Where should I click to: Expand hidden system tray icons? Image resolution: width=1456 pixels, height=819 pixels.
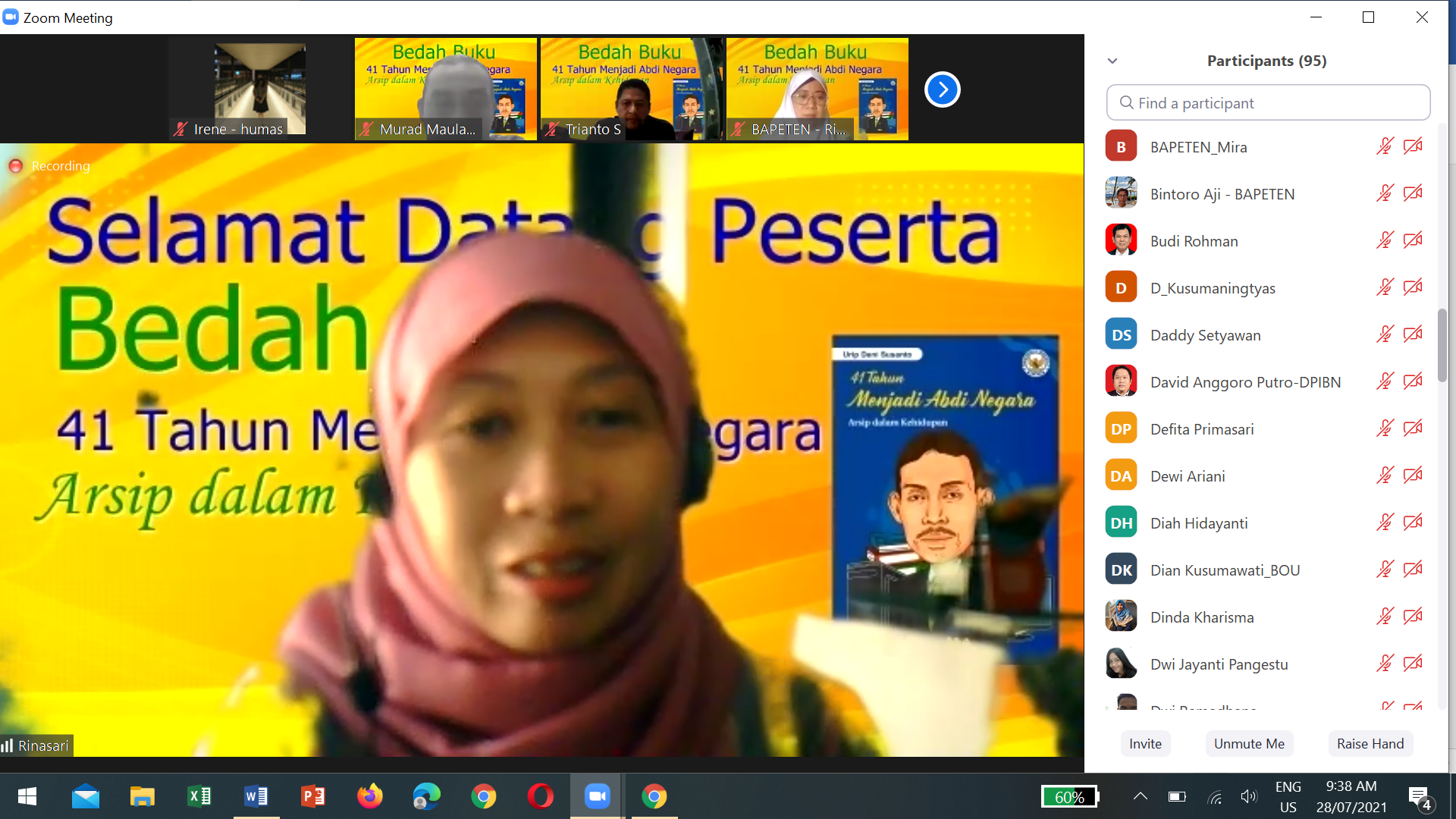[1140, 796]
